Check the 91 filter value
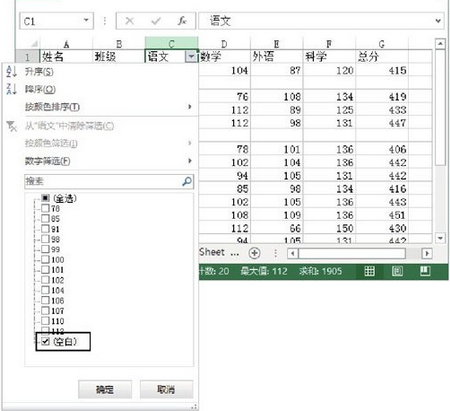This screenshot has width=450, height=411. (x=45, y=229)
